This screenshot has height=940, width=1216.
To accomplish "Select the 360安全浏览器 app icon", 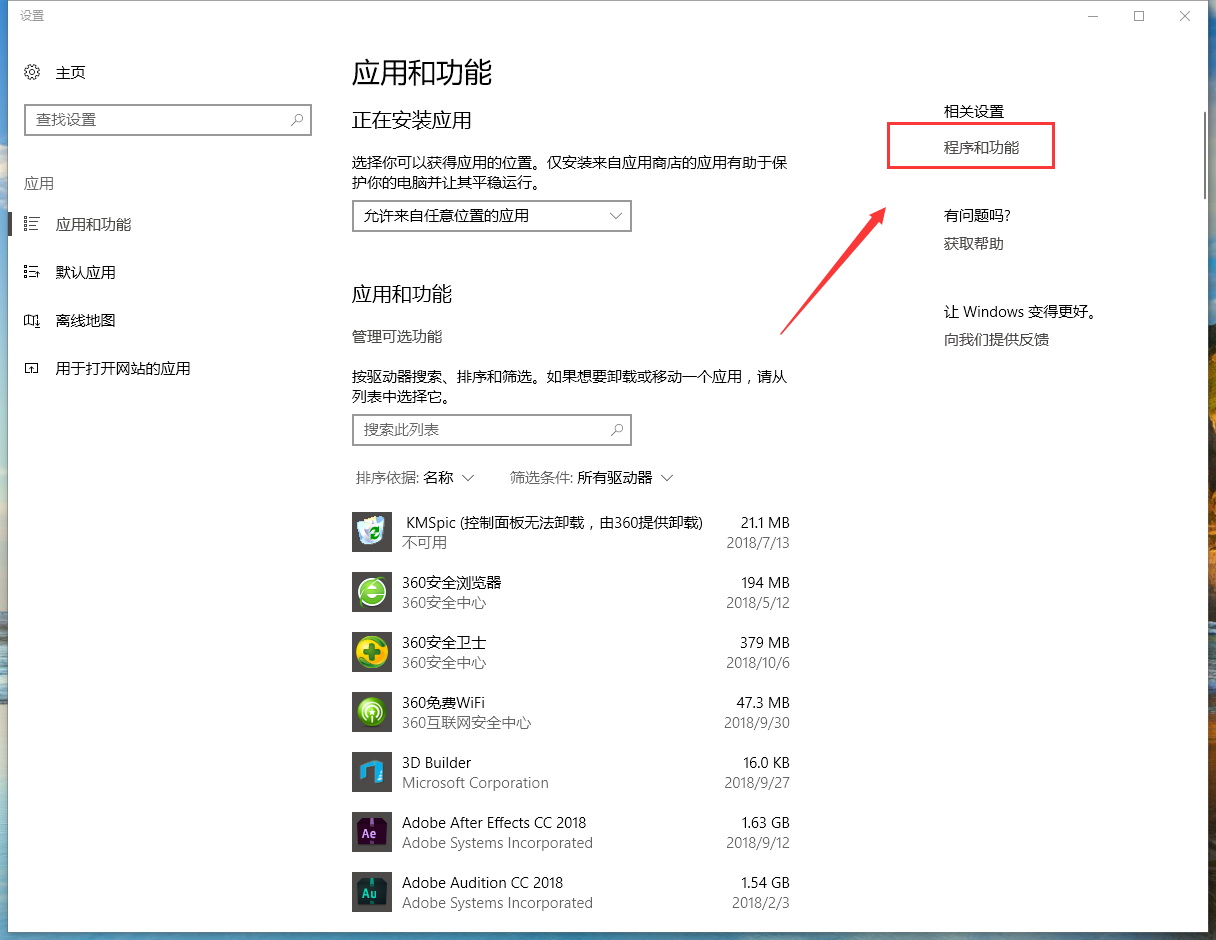I will click(371, 592).
